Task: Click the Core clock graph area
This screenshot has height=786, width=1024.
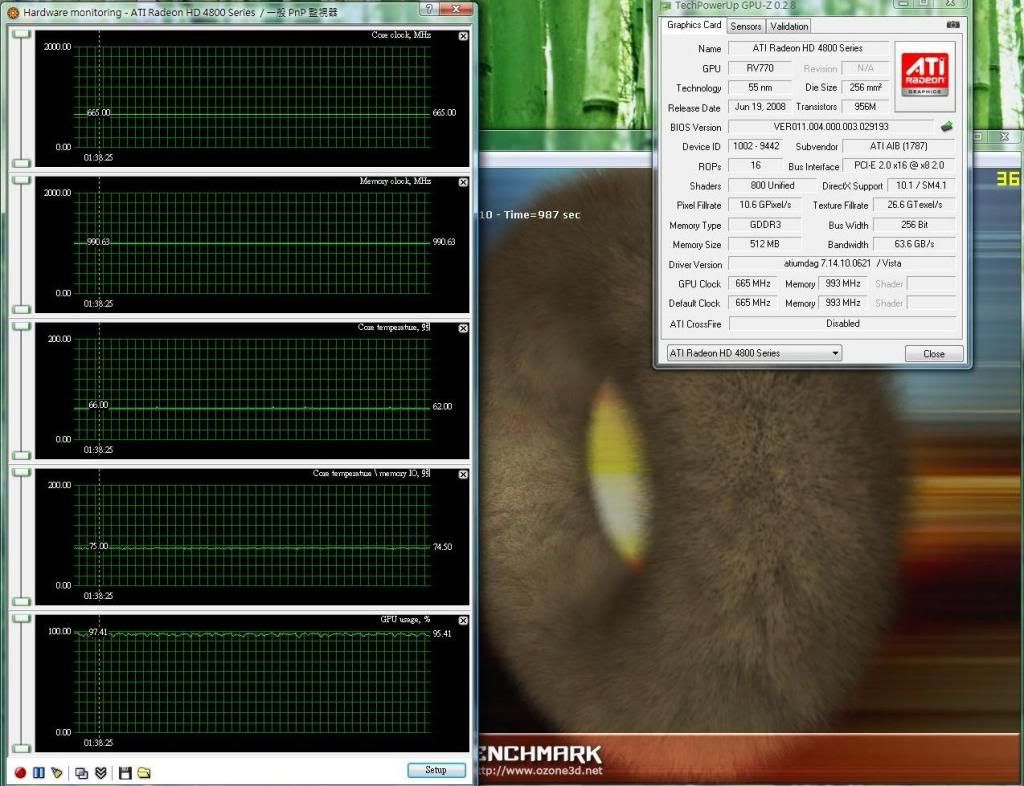Action: coord(251,97)
